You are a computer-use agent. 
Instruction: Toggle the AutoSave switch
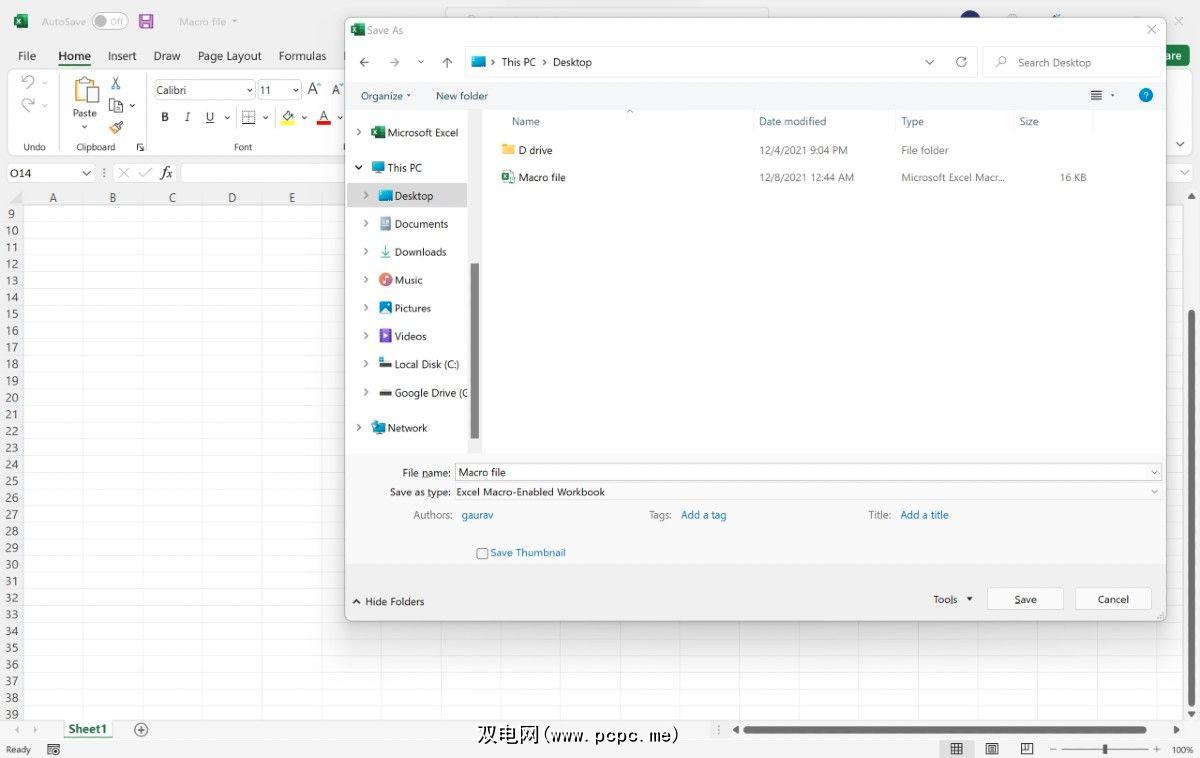109,21
